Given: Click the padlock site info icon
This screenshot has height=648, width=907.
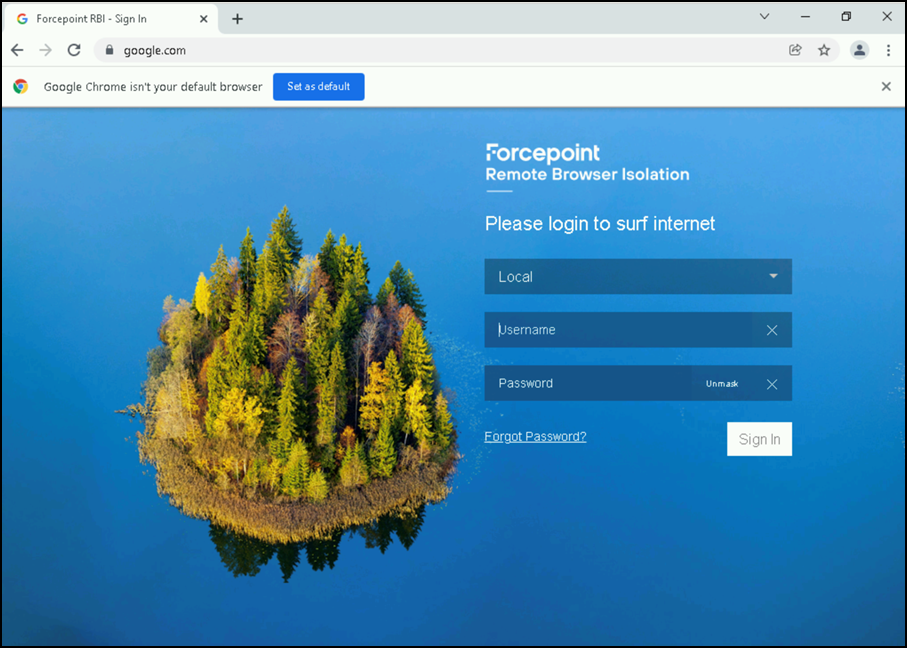Looking at the screenshot, I should pyautogui.click(x=109, y=50).
